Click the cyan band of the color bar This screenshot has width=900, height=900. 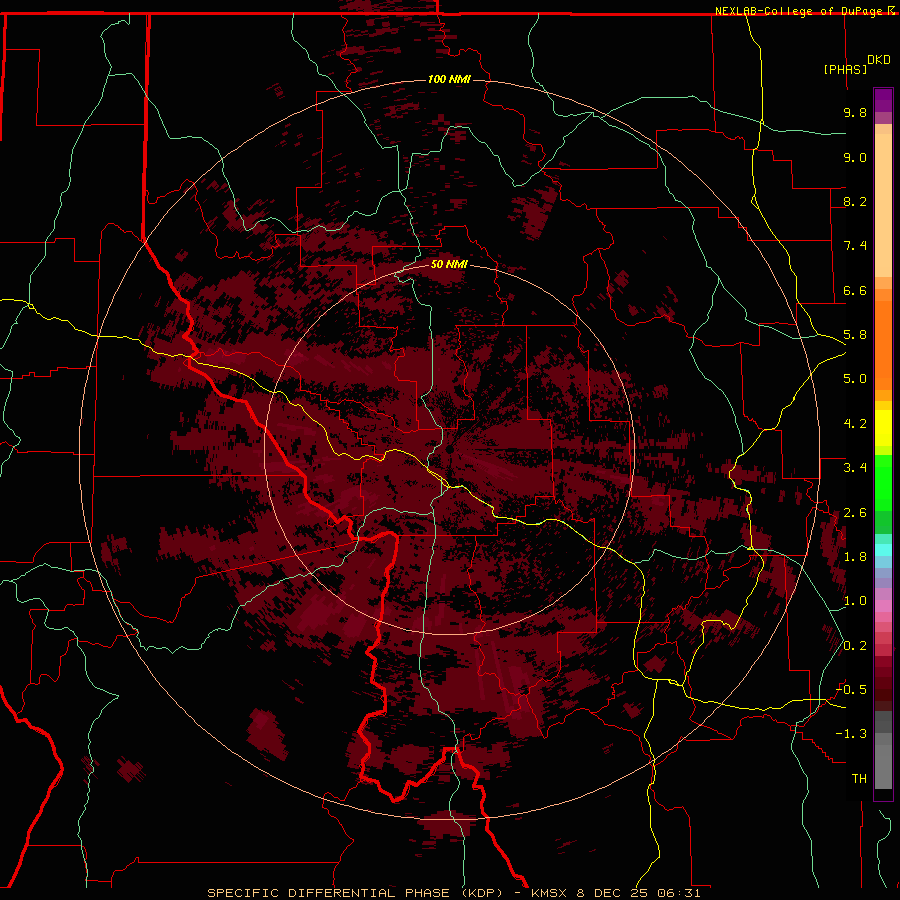[883, 549]
